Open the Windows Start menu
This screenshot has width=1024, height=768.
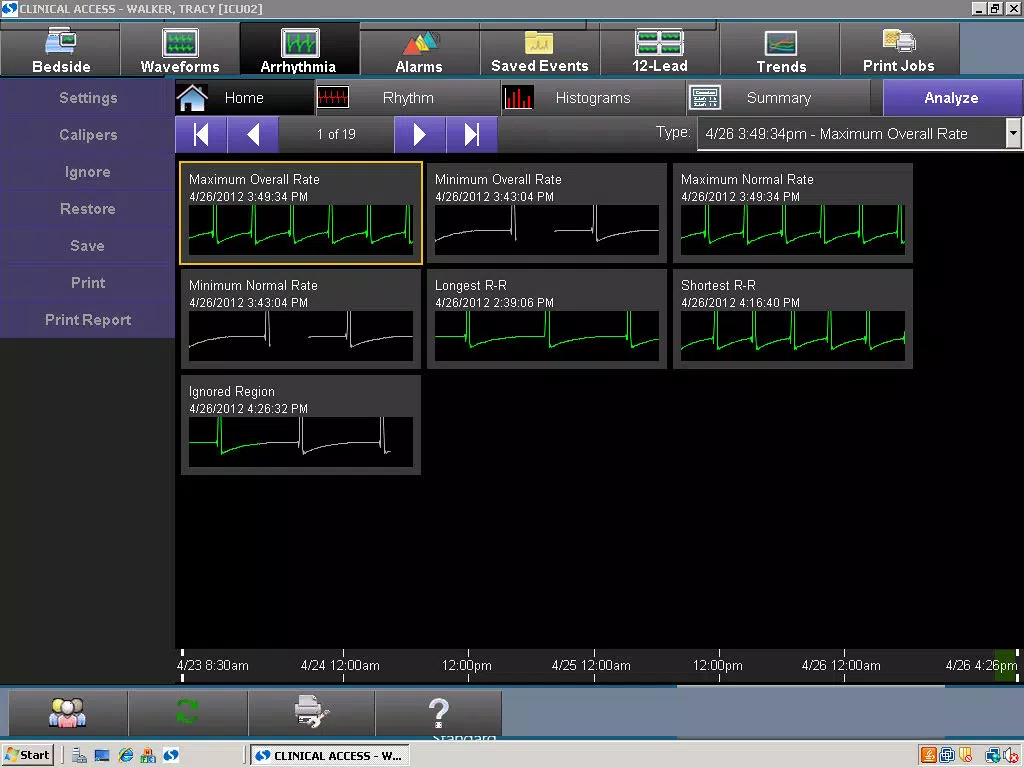point(27,756)
